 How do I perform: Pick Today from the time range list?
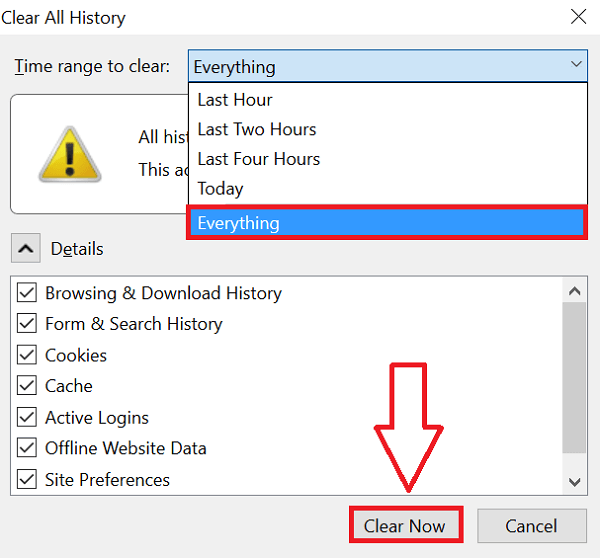[x=388, y=188]
